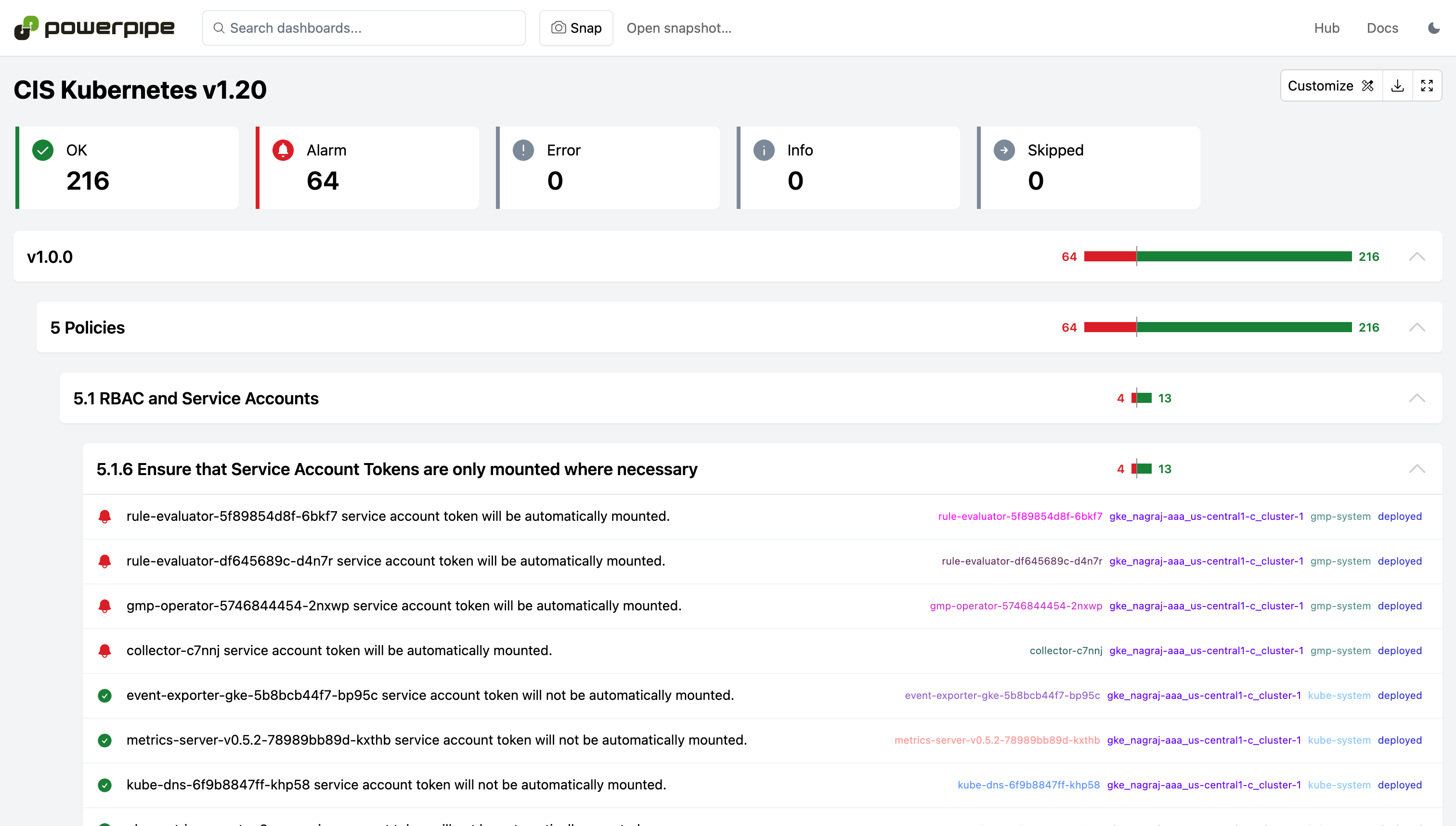
Task: Click alarm bell for rule-evaluator-df645689c-d4n7r row
Action: point(104,561)
